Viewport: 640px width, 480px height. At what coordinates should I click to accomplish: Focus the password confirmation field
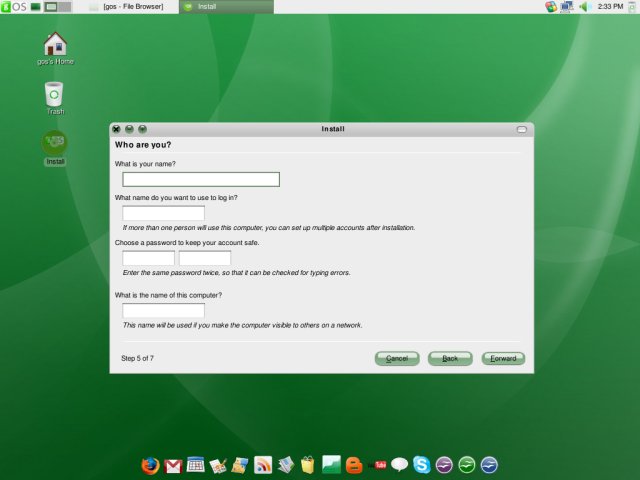205,258
